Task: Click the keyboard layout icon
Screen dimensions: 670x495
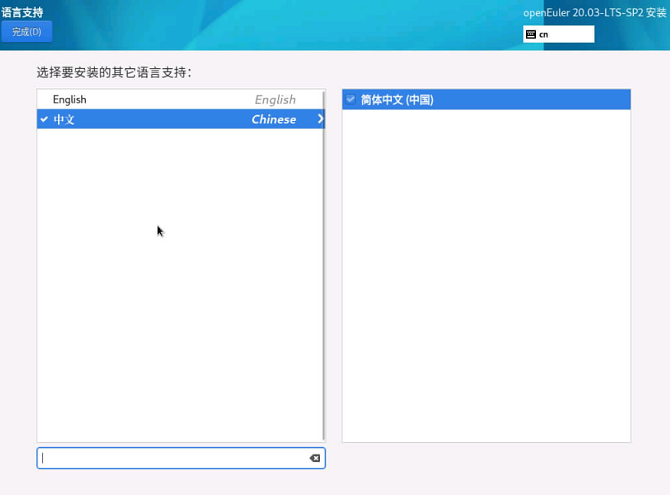Action: click(x=531, y=34)
